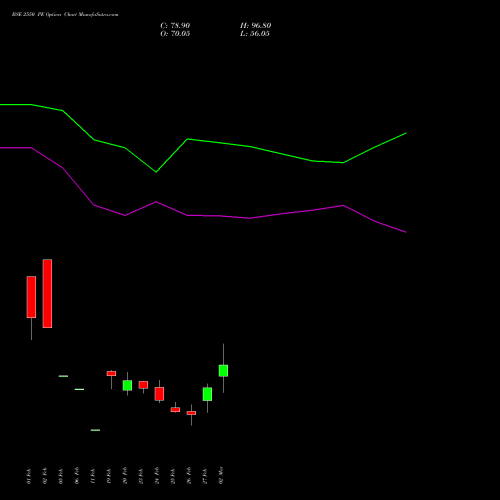This screenshot has height=500, width=500.
Task: Select the 19 Feb date label
Action: [109, 476]
